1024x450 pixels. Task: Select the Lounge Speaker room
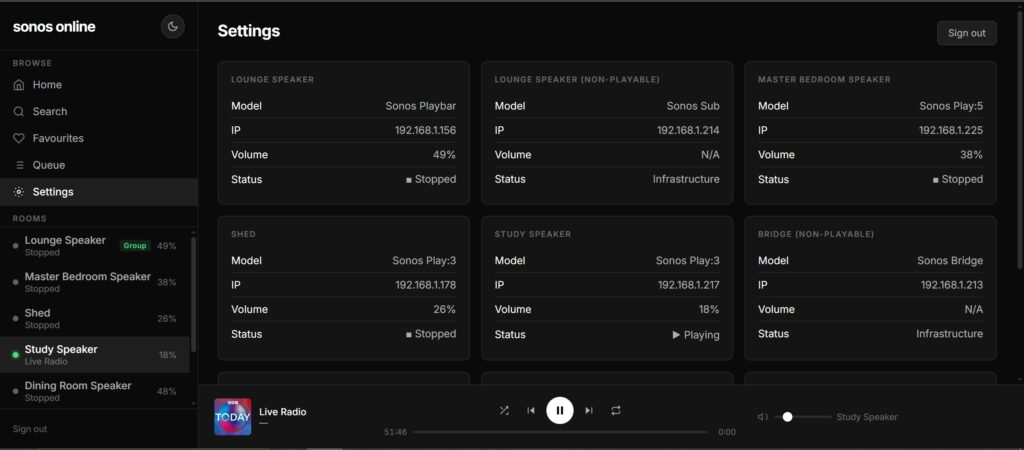pyautogui.click(x=95, y=246)
